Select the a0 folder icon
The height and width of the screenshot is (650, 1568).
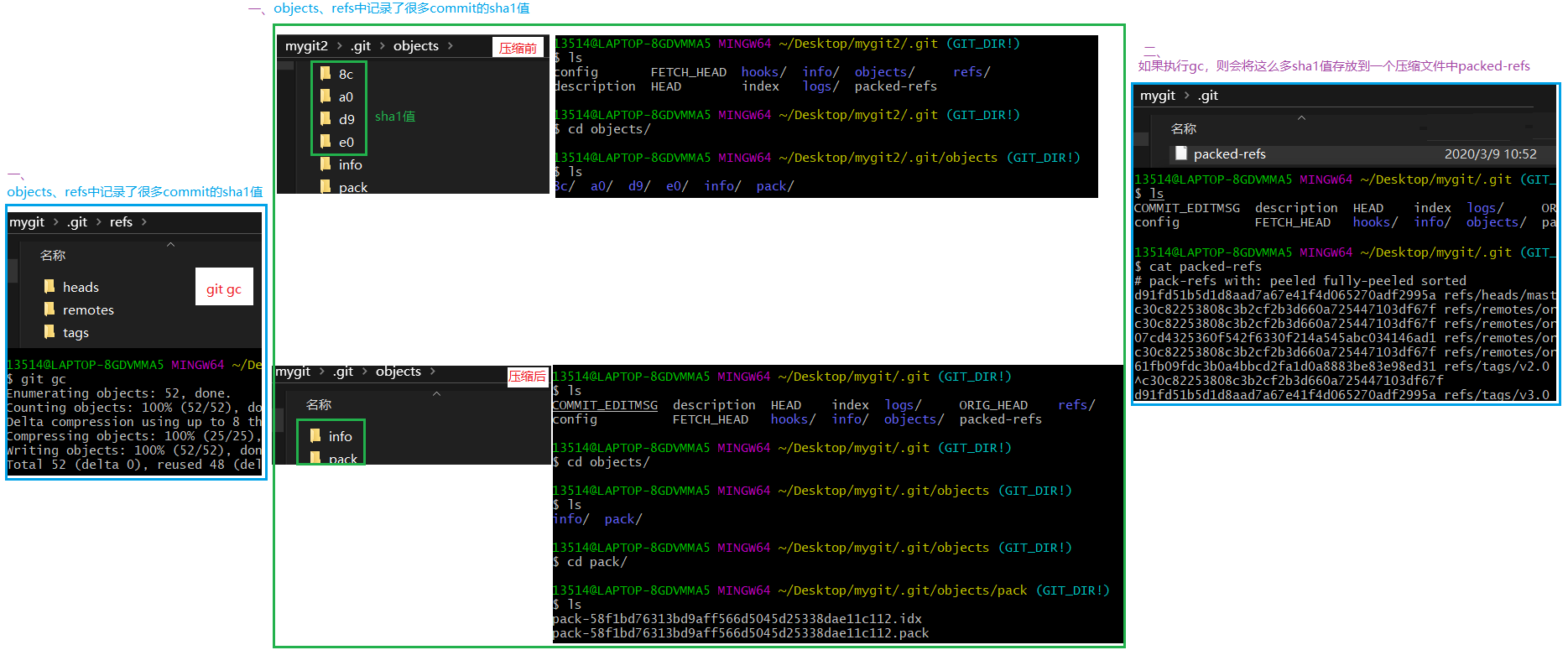coord(326,96)
